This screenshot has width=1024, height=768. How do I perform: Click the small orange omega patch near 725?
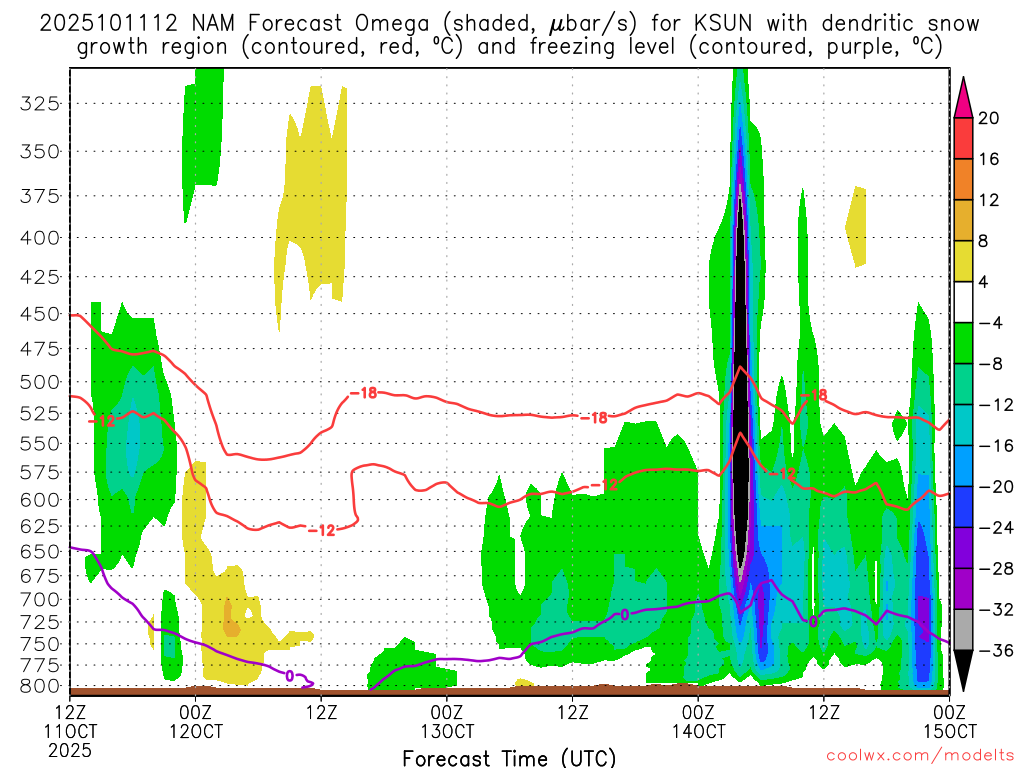click(x=230, y=620)
